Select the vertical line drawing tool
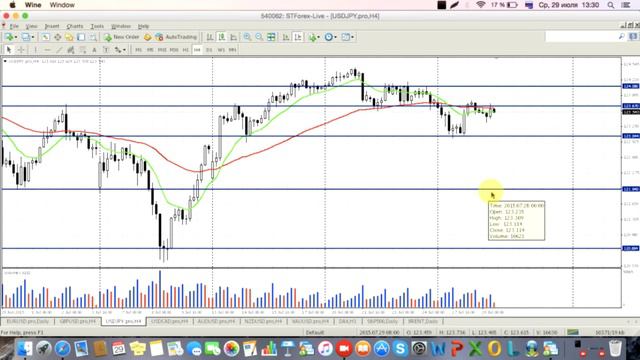The image size is (640, 360). 36,50
